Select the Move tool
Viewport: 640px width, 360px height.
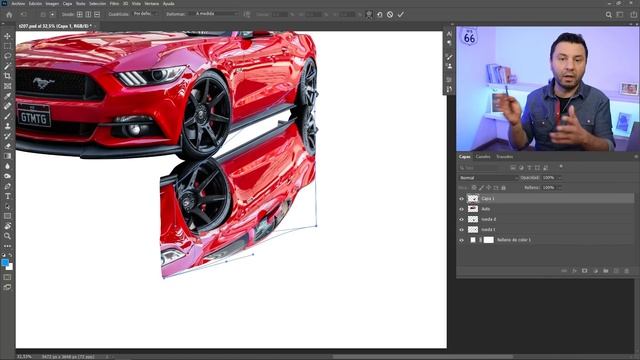pyautogui.click(x=7, y=36)
